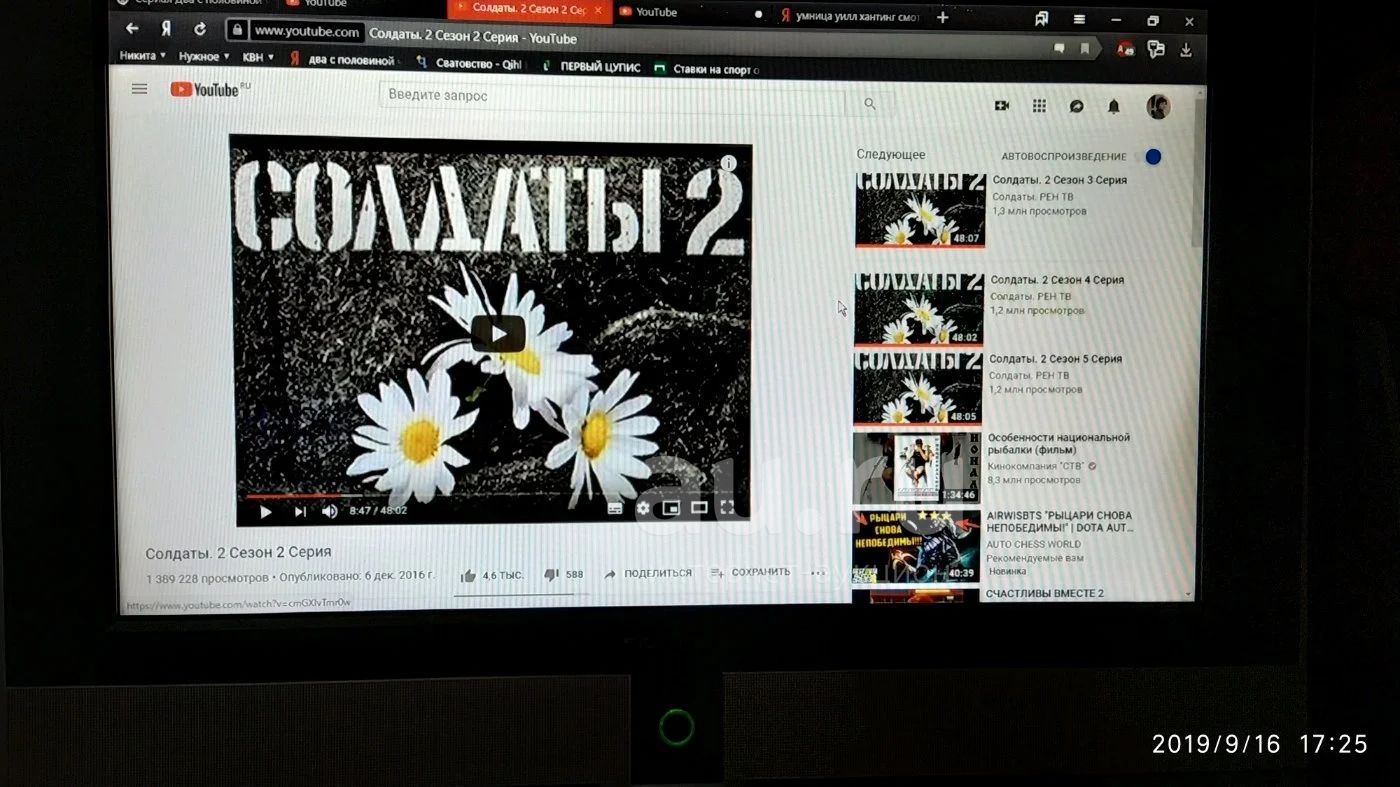1400x787 pixels.
Task: Click the 1 389 228 просмотров text
Action: point(207,578)
